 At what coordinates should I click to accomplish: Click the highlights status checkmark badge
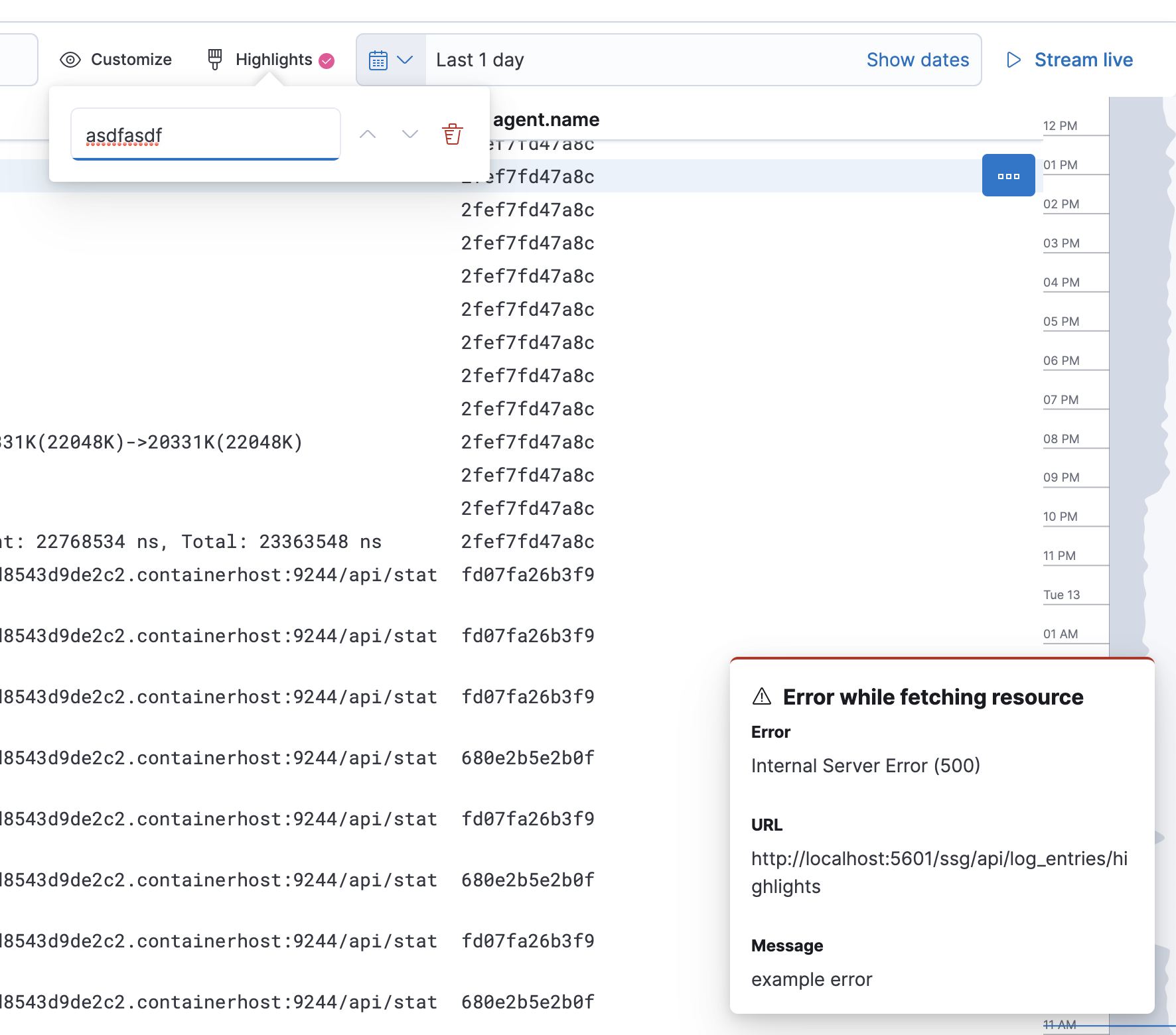327,61
